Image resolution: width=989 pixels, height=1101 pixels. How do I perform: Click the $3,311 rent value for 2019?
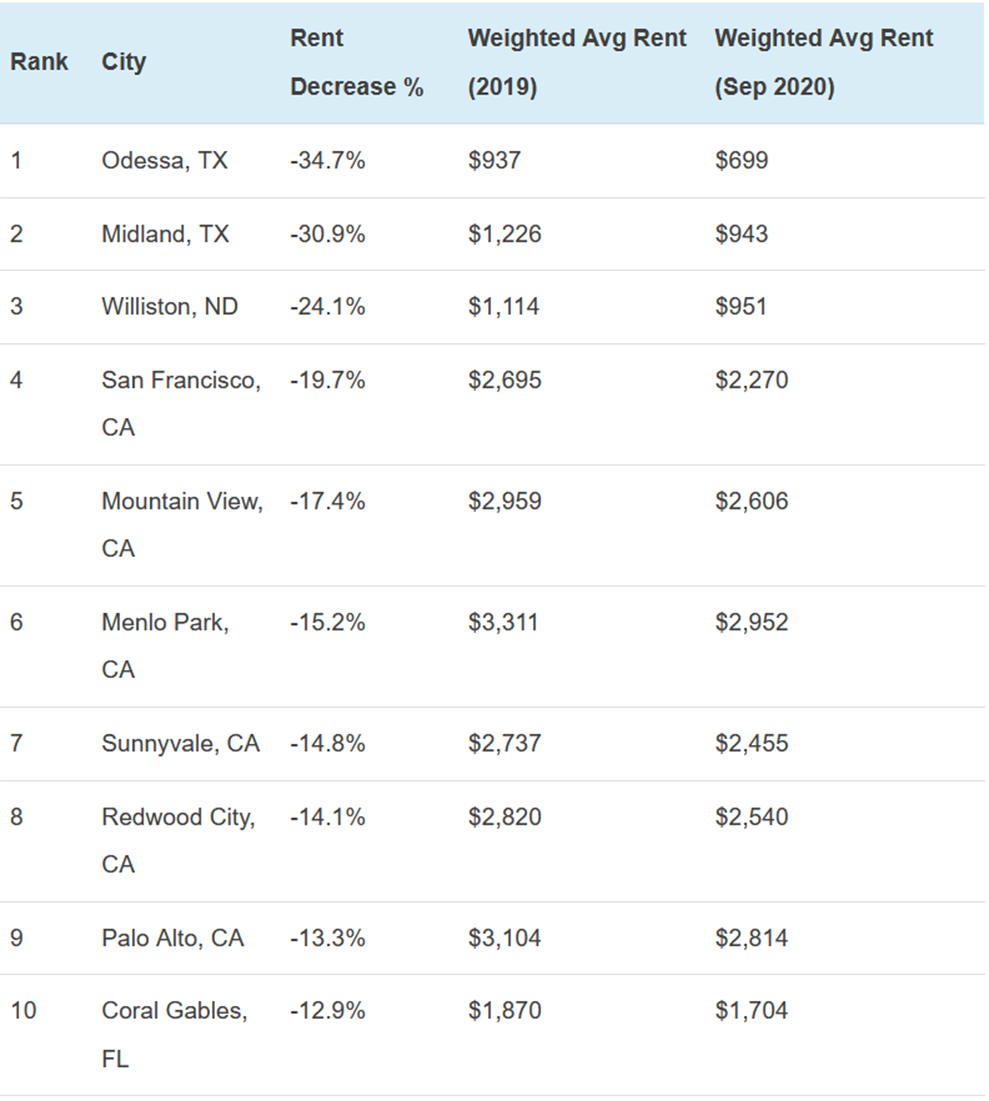pos(503,622)
